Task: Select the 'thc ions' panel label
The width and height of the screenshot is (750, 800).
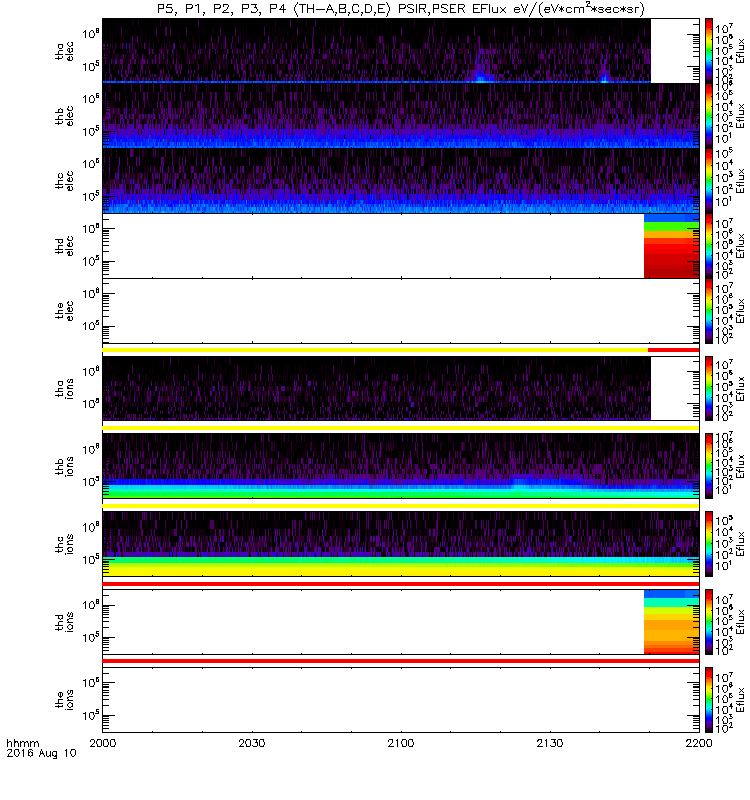Action: pyautogui.click(x=64, y=543)
